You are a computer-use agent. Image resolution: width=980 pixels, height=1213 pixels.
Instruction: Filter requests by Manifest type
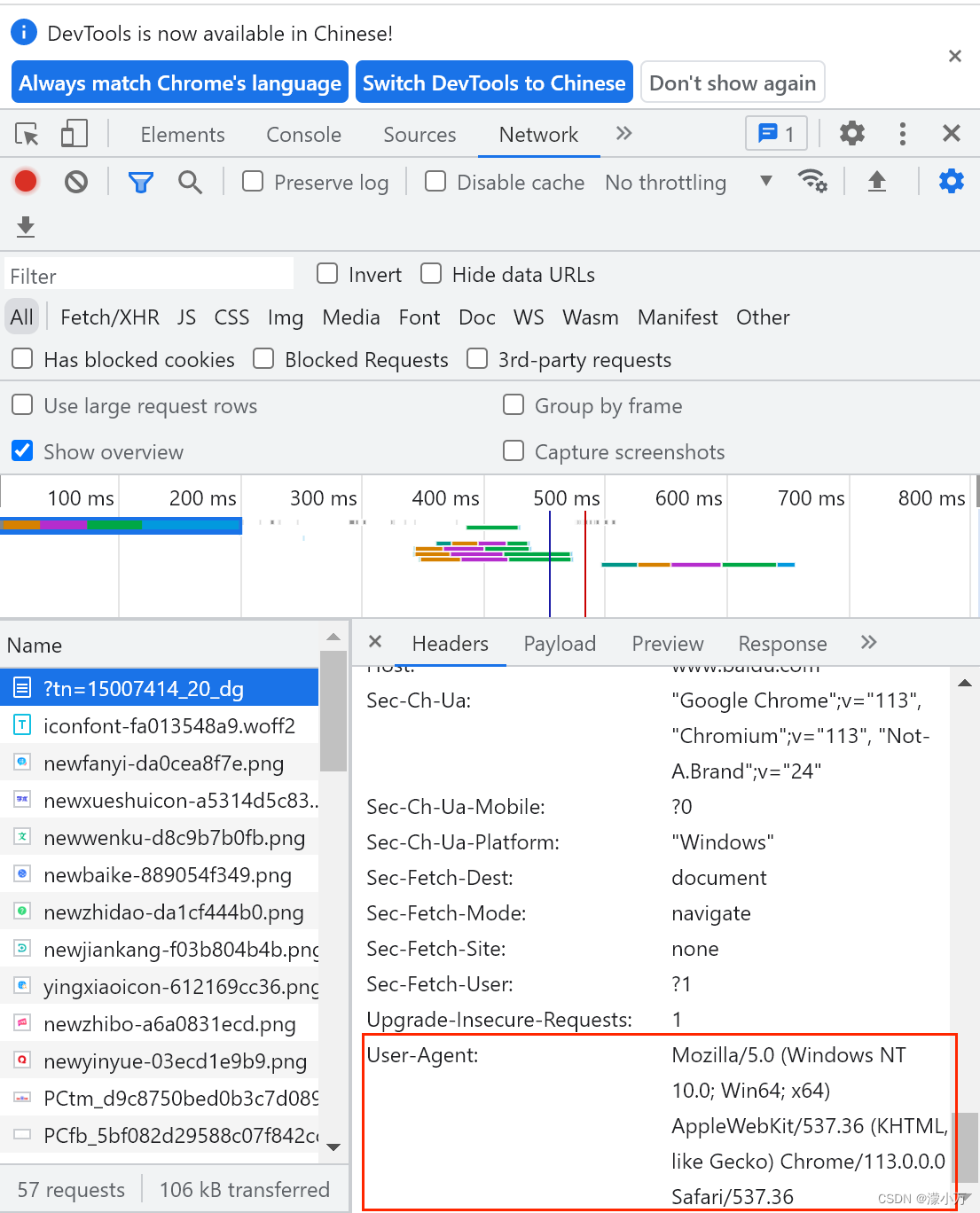tap(678, 317)
